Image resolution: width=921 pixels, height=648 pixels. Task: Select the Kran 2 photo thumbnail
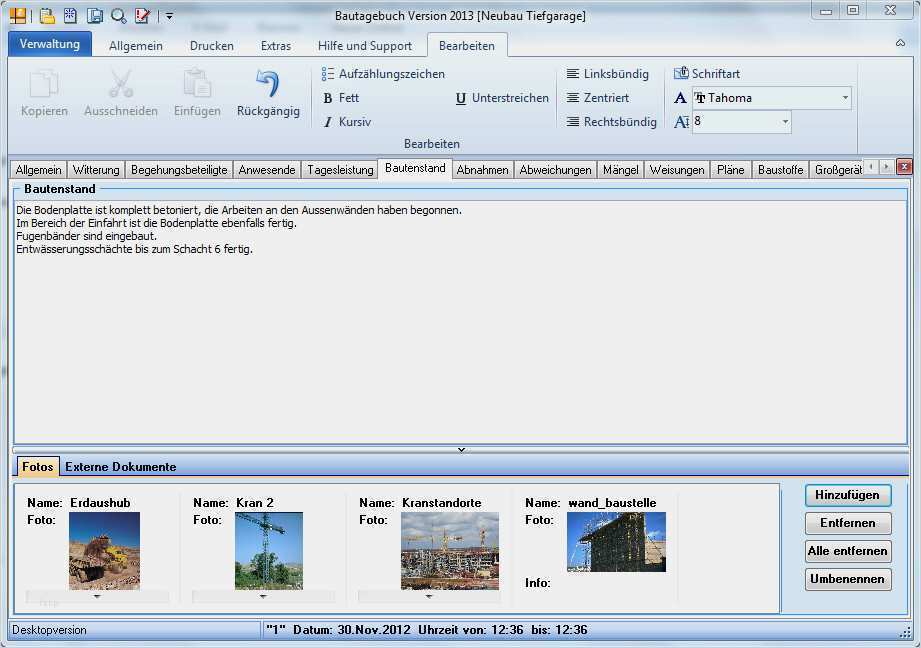pyautogui.click(x=268, y=550)
